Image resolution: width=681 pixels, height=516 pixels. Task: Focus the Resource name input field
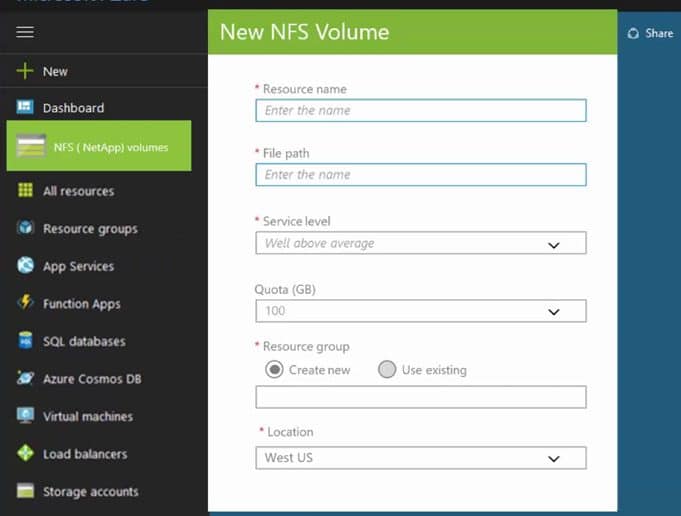[x=421, y=110]
